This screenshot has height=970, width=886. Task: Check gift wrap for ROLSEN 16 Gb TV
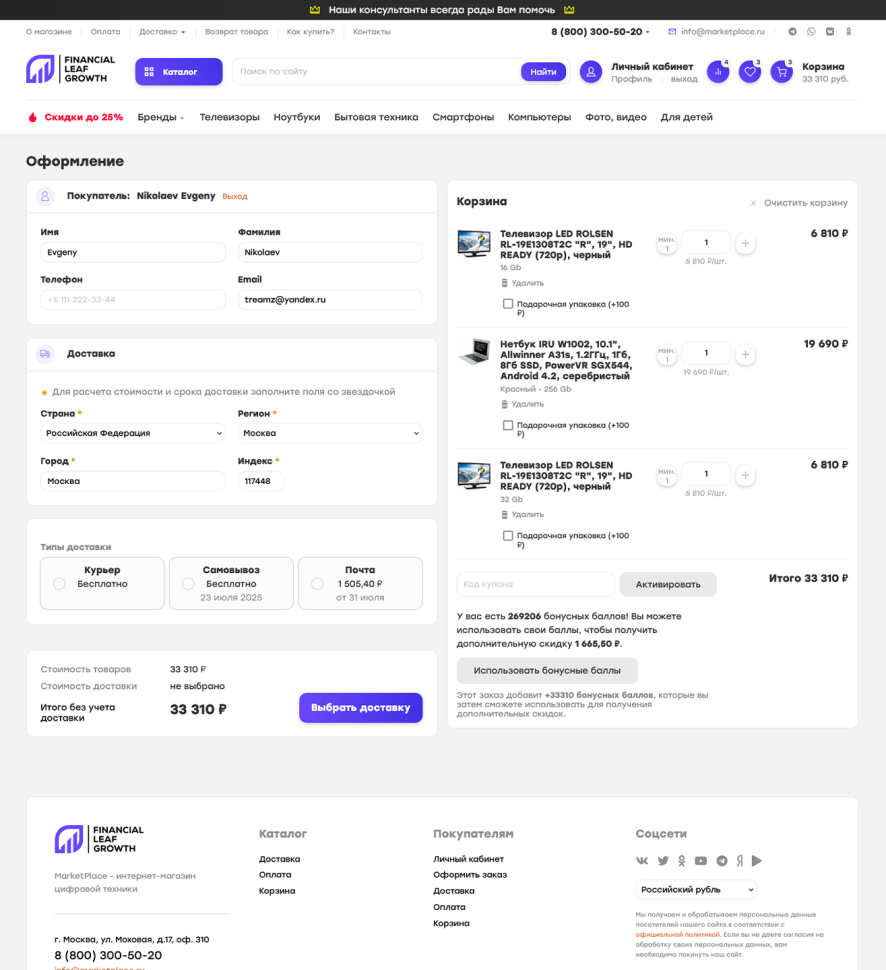click(x=508, y=304)
